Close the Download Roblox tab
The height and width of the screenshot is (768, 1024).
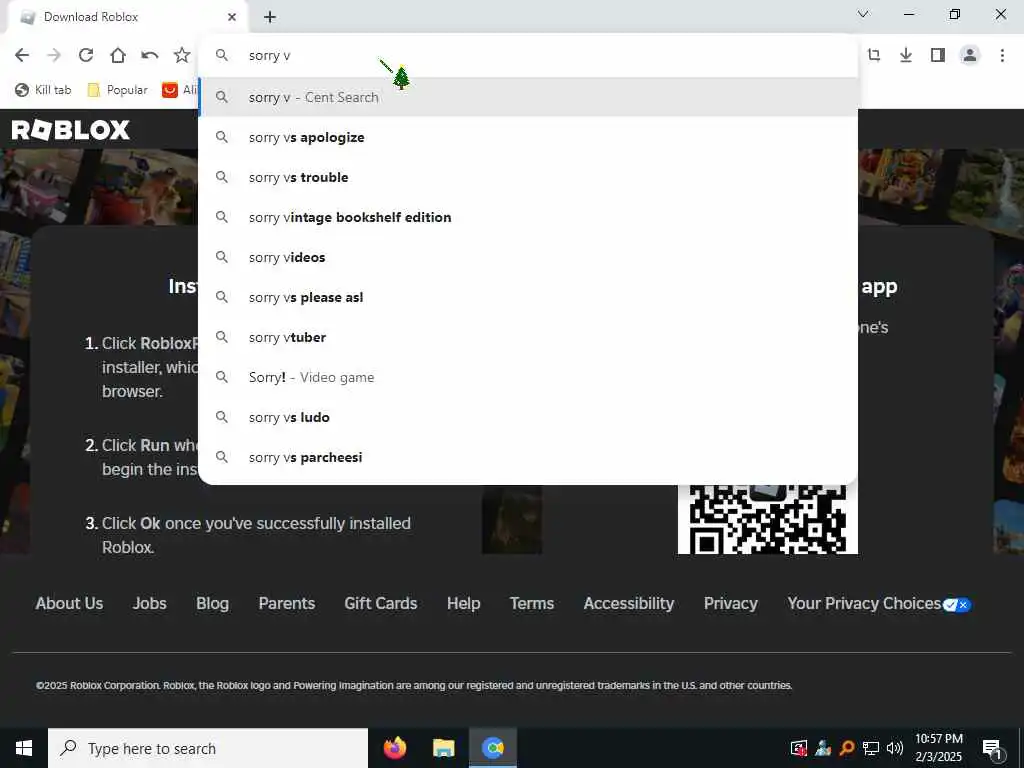point(232,17)
